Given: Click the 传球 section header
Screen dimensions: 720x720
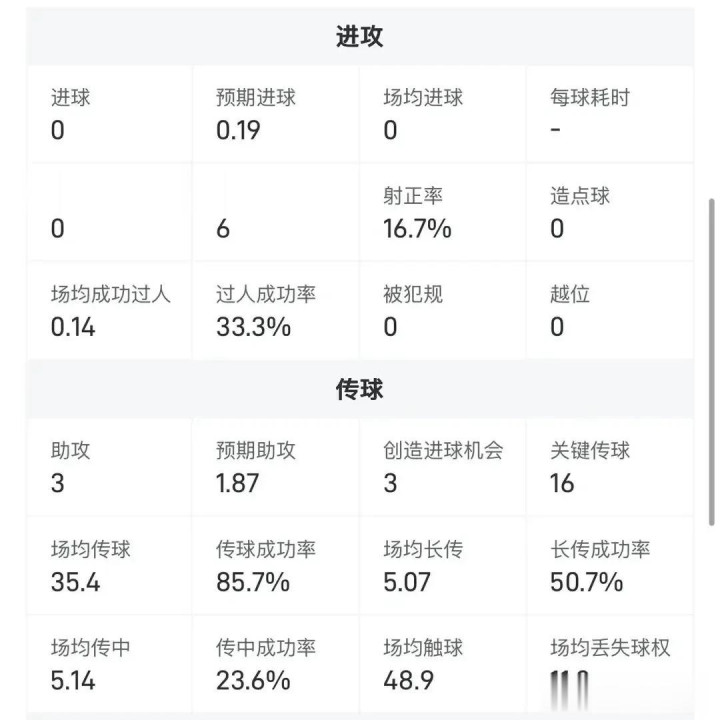Looking at the screenshot, I should (359, 389).
